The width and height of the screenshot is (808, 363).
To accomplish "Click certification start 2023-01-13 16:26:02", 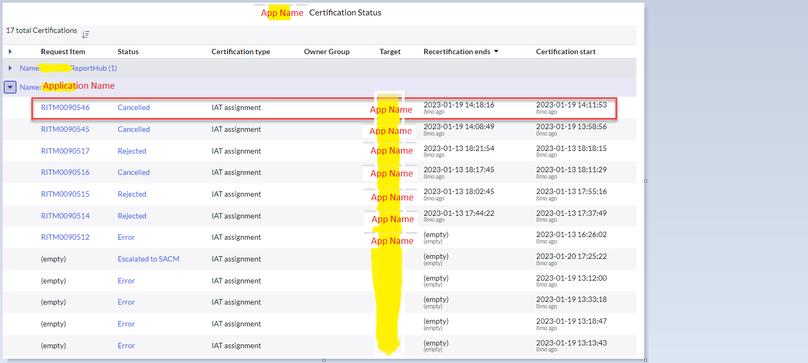I will 571,235.
